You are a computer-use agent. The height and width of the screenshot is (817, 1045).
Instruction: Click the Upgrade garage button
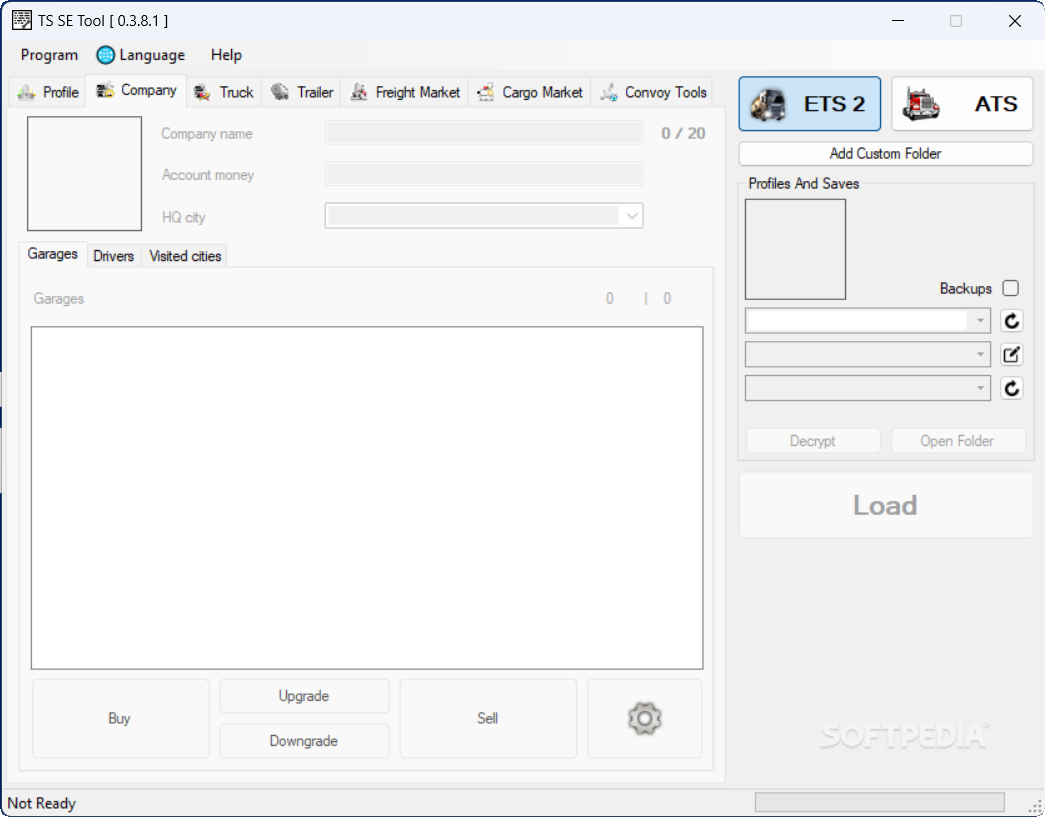304,696
